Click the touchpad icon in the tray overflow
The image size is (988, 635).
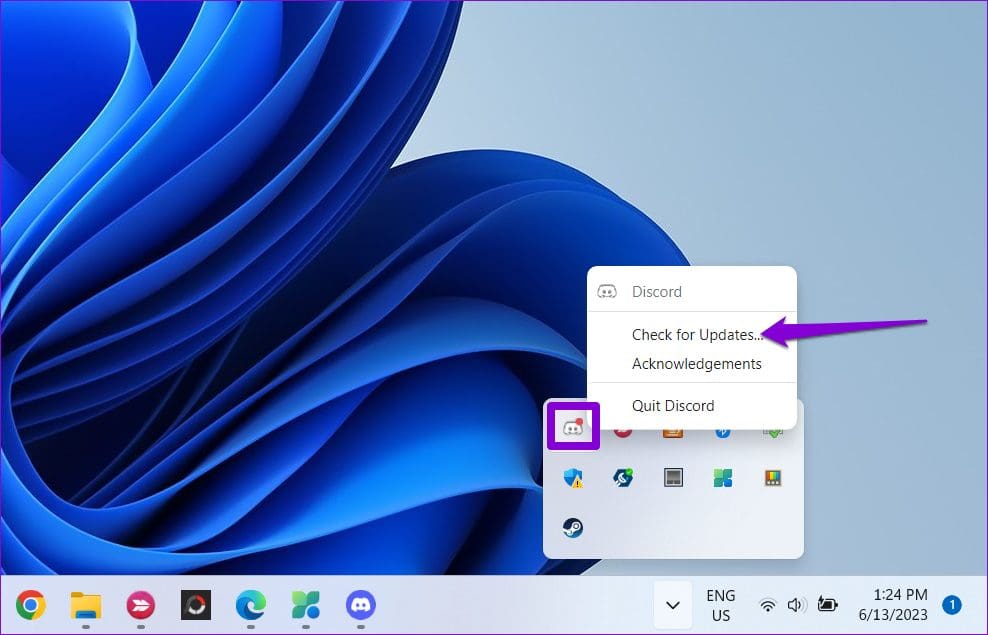673,477
